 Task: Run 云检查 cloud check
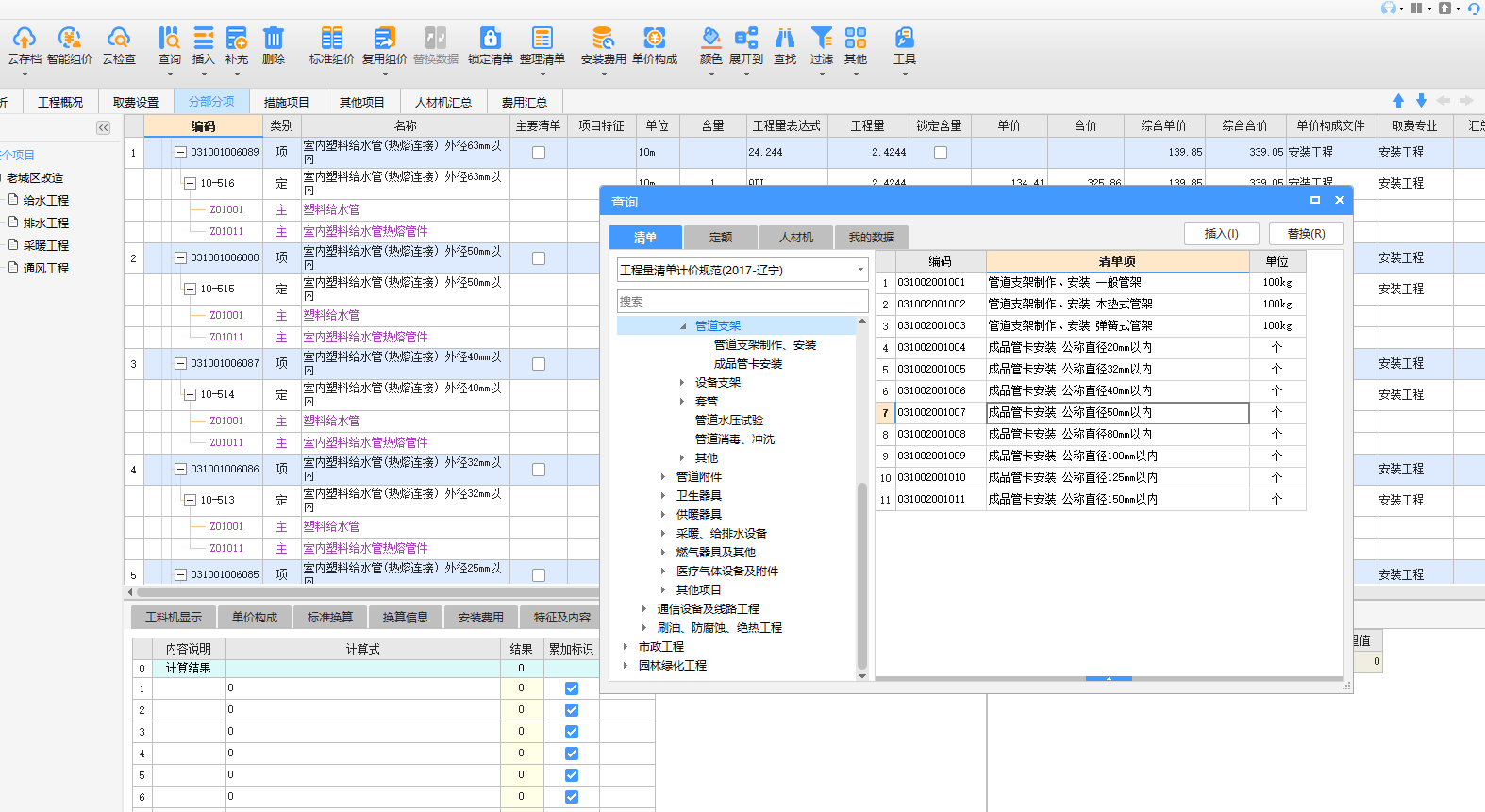(x=119, y=39)
